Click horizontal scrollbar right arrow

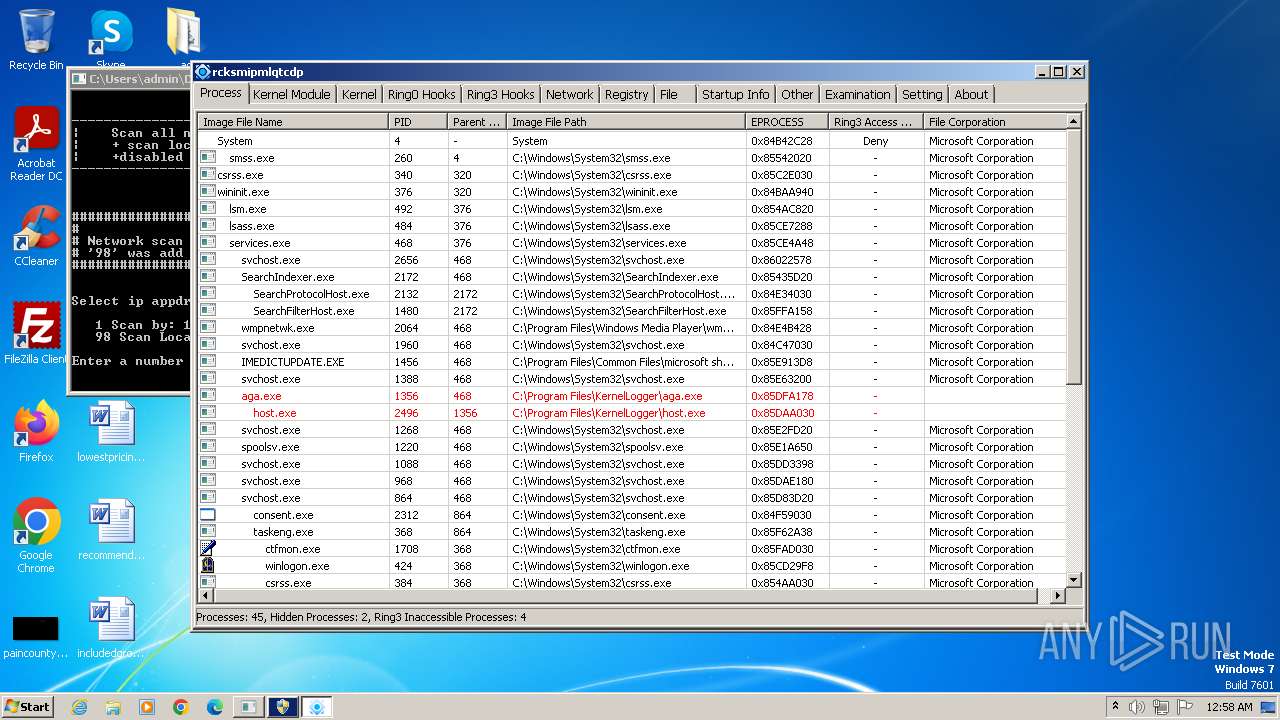1058,596
